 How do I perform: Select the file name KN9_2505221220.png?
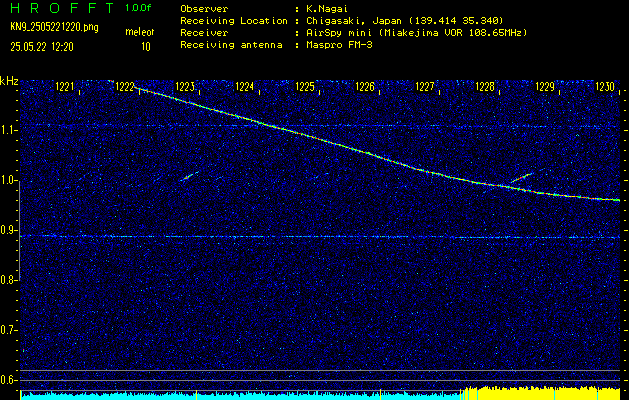54,28
